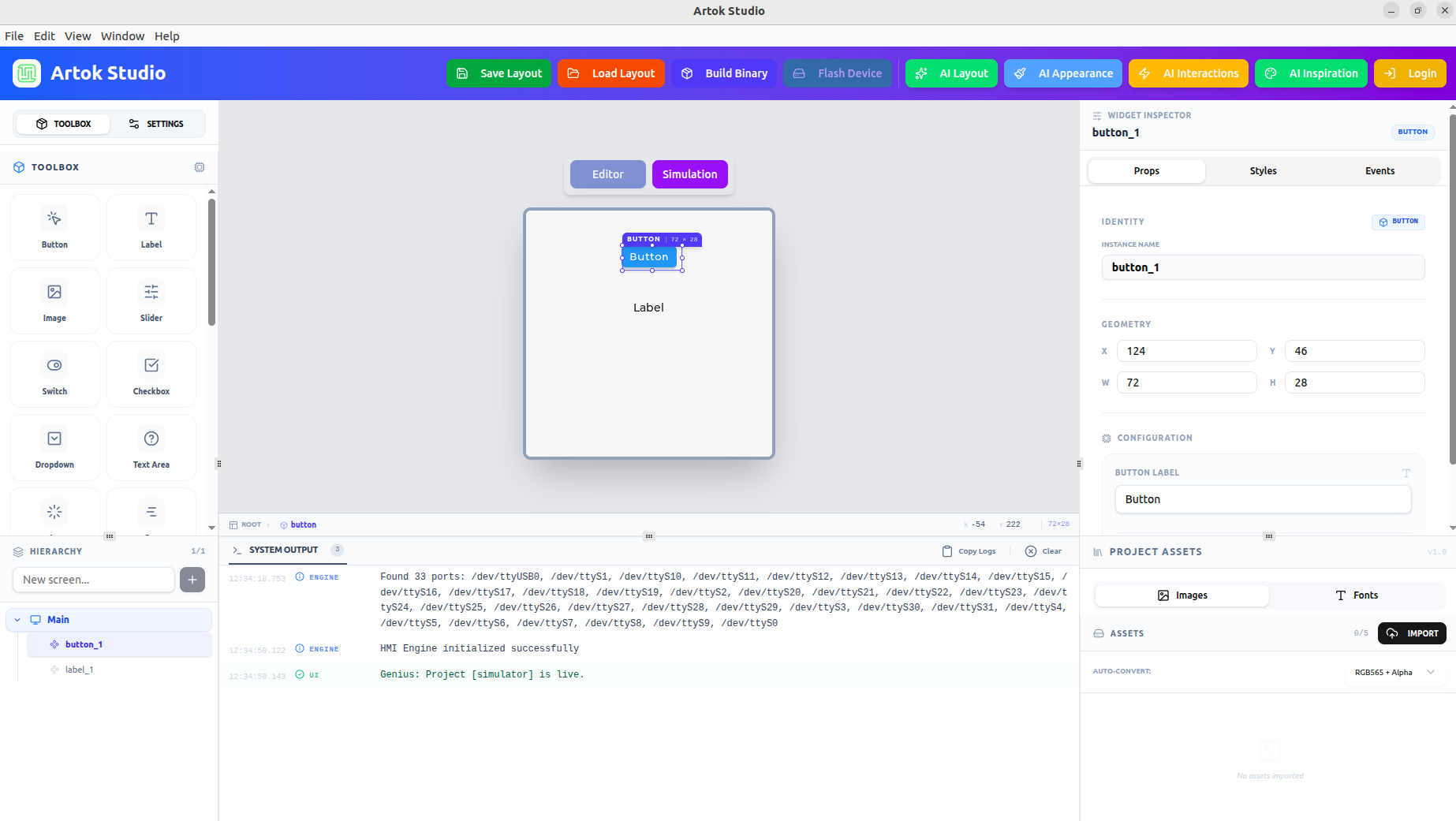Open the Window menu
This screenshot has height=821, width=1456.
coord(122,36)
